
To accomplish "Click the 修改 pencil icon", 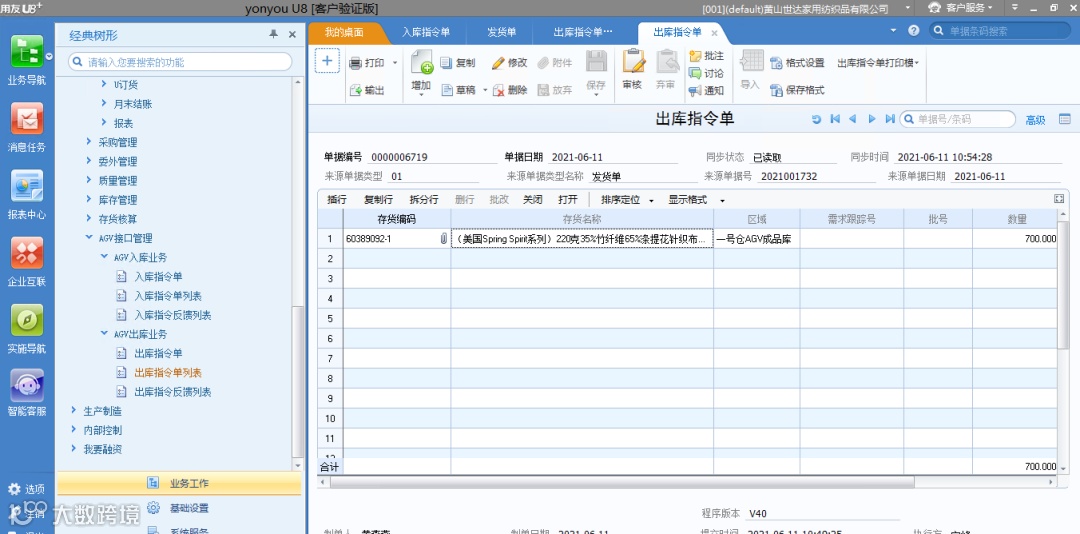I will (x=498, y=63).
